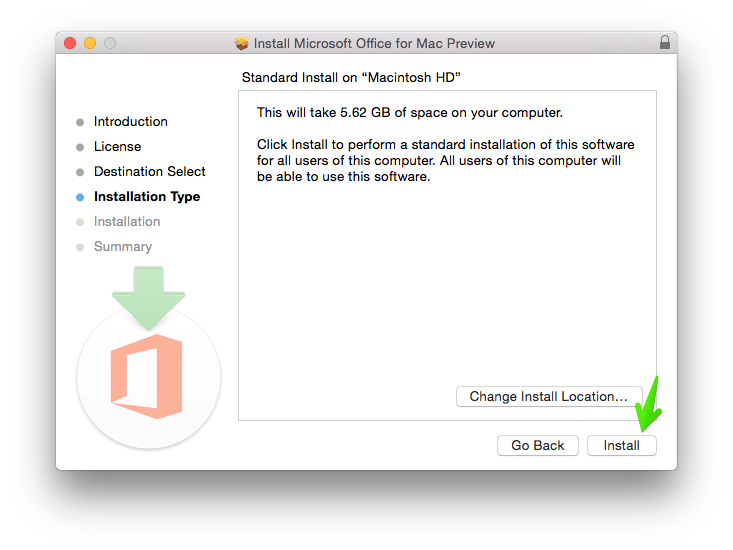
Task: Select the Introduction step label
Action: [130, 121]
